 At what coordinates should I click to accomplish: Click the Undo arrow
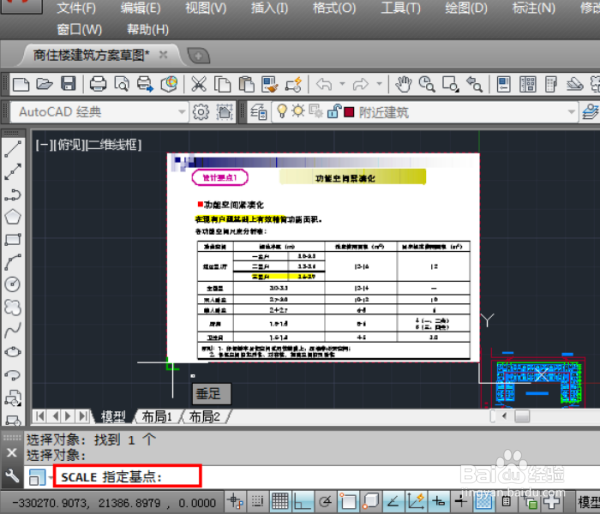pos(324,84)
